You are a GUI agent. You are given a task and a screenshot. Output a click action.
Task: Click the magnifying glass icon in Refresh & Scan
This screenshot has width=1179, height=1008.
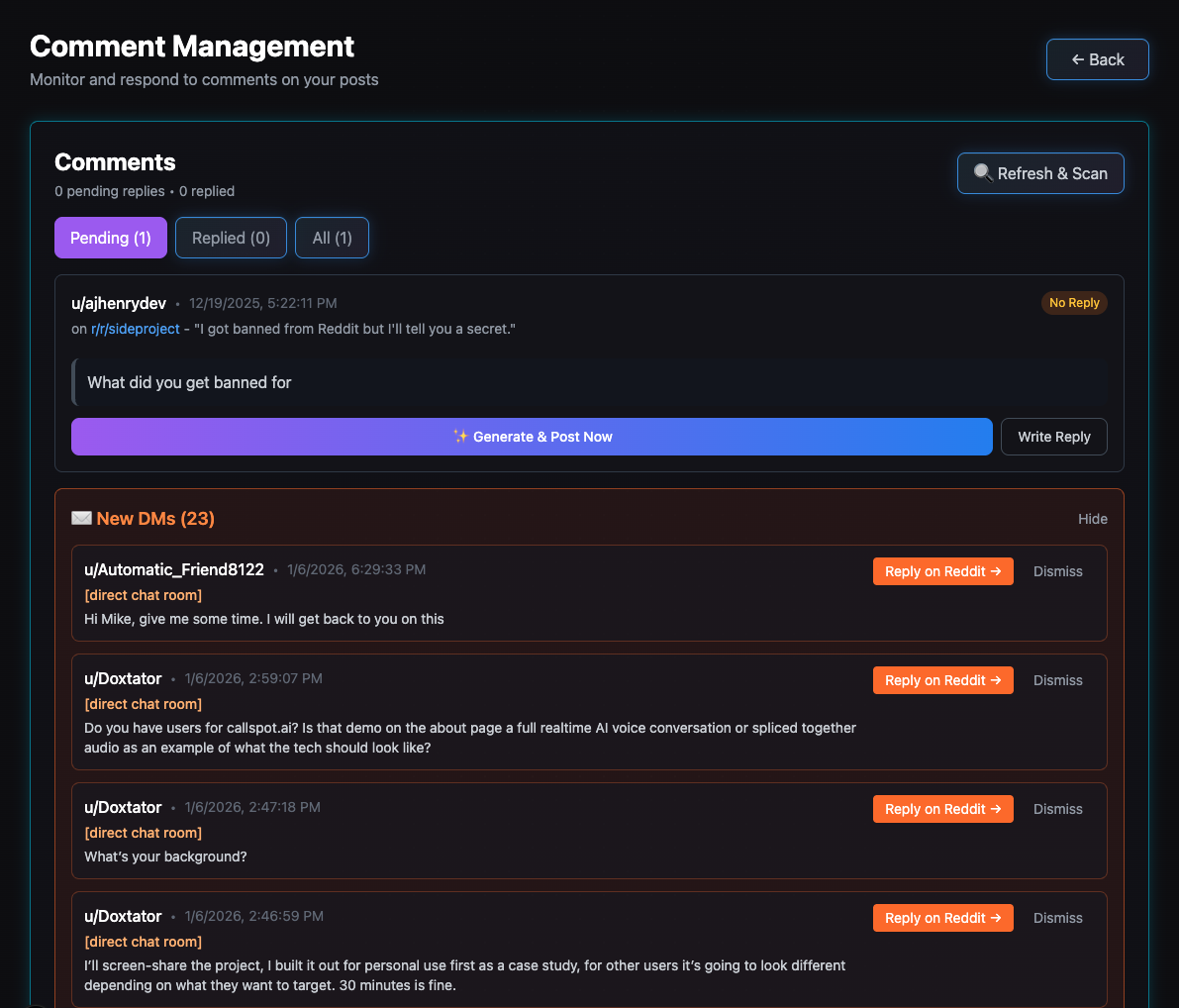tap(982, 173)
